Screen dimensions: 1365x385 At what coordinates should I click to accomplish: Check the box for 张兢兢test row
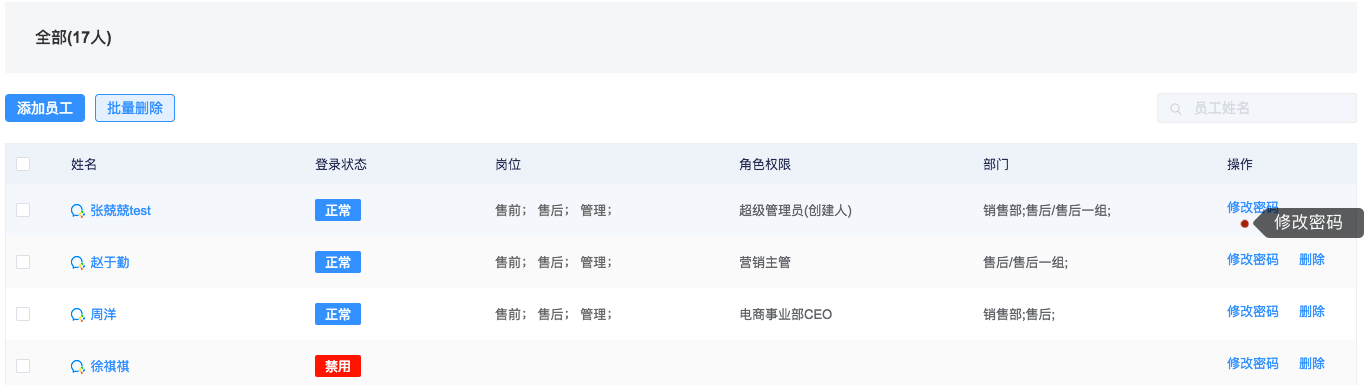(23, 210)
